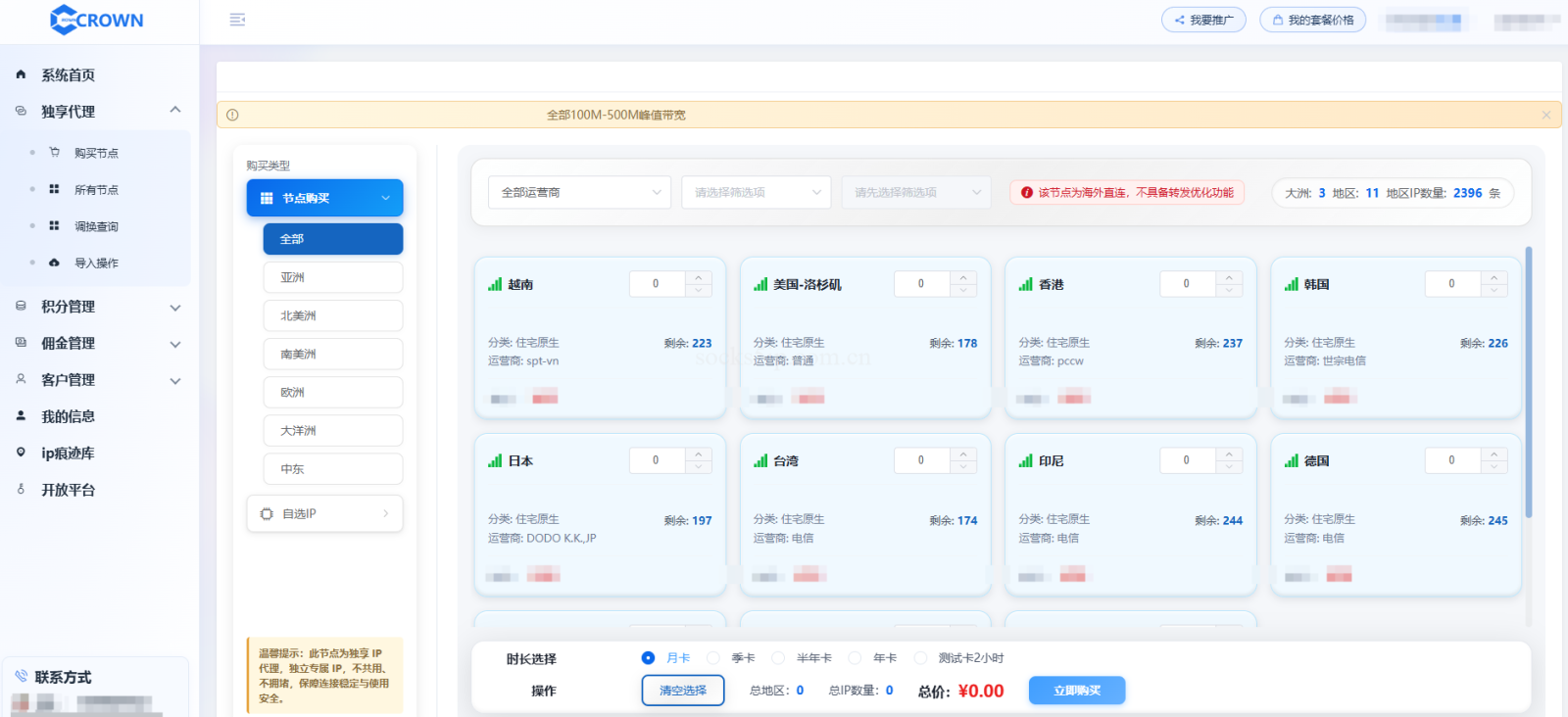Click quantity input on 印尼 card
Image resolution: width=1568 pixels, height=717 pixels.
point(1187,460)
